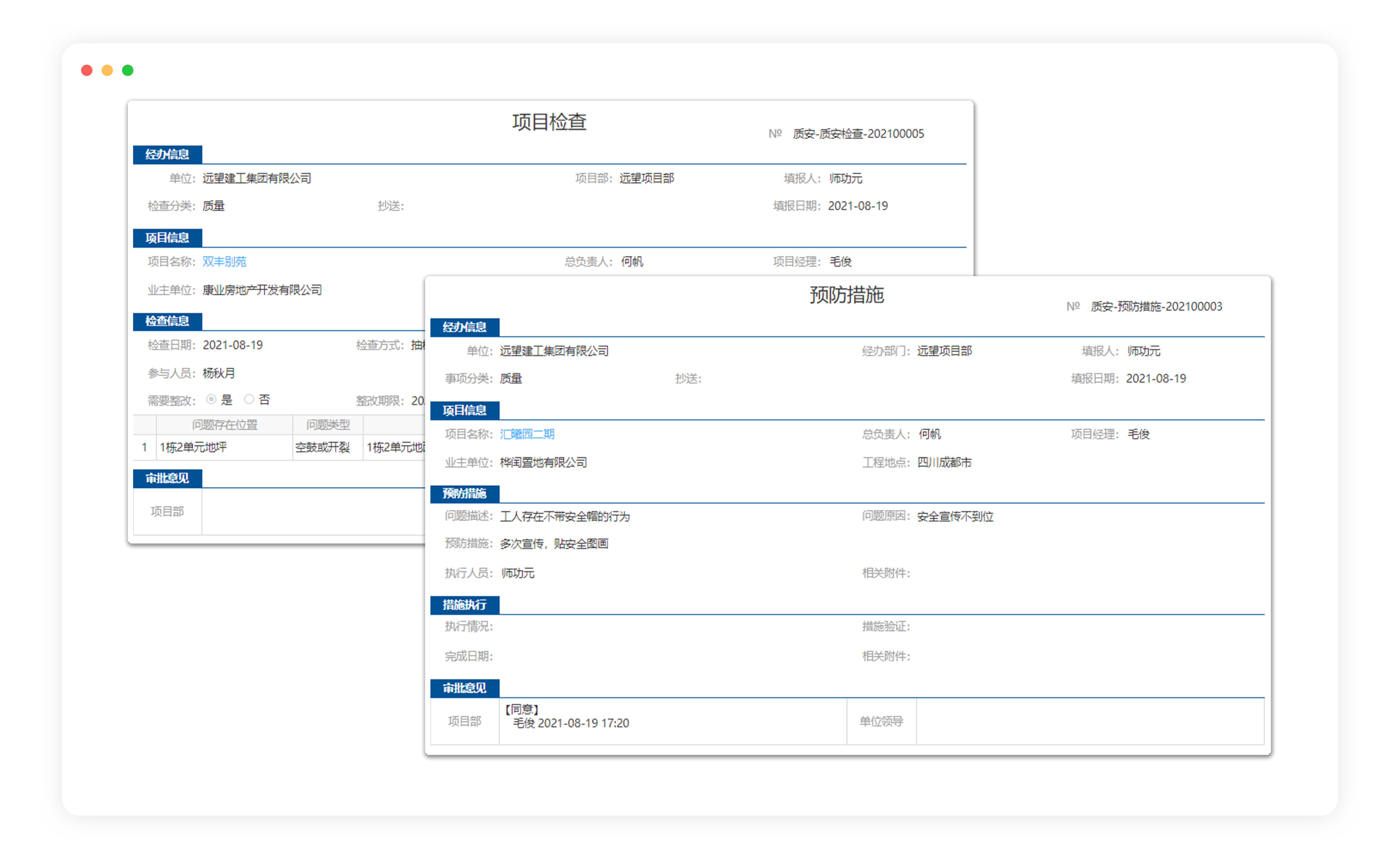
Task: Click 经办信息 header in 项目检查 form
Action: point(167,154)
